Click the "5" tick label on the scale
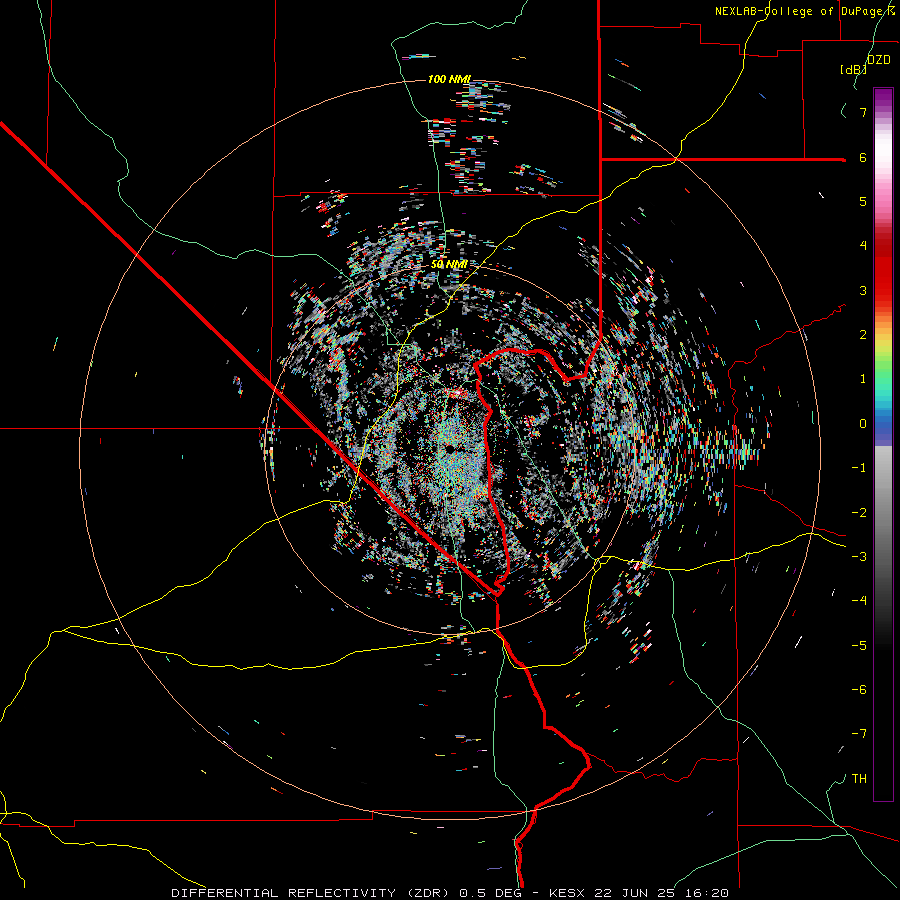The width and height of the screenshot is (900, 900). pos(863,201)
